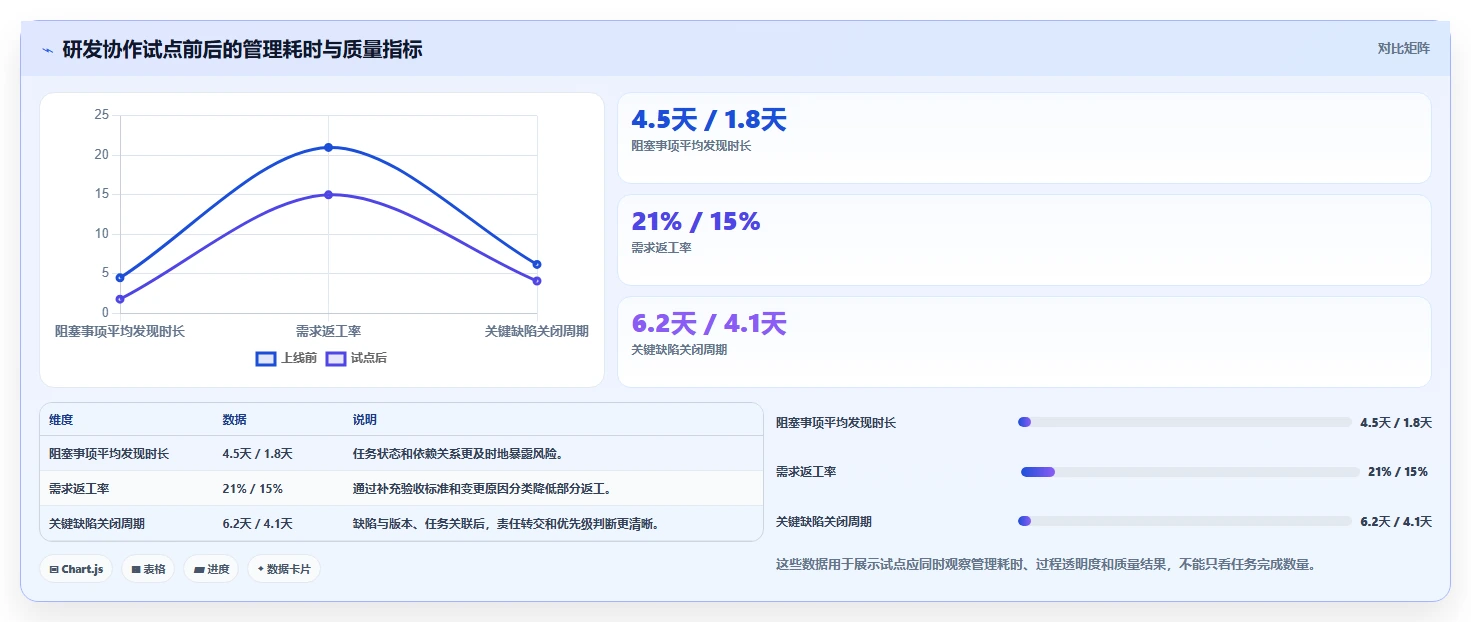Click the 上线前 point above 关键缺陷关闭周期 axis label
The width and height of the screenshot is (1471, 622).
click(x=537, y=264)
